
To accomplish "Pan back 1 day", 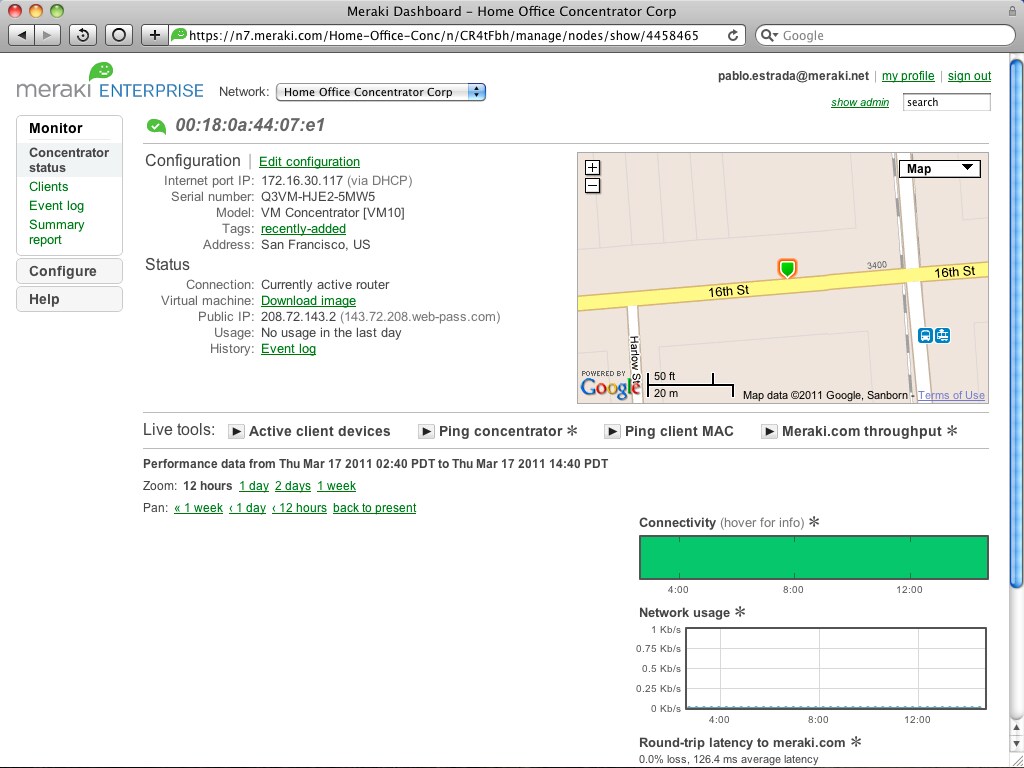I will point(248,507).
